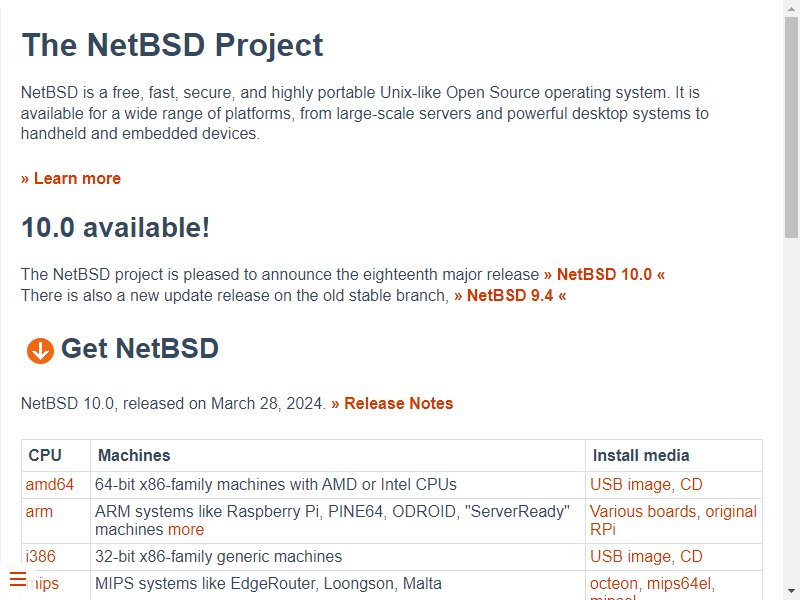Follow the NetBSD 10.0 release link

(x=605, y=274)
